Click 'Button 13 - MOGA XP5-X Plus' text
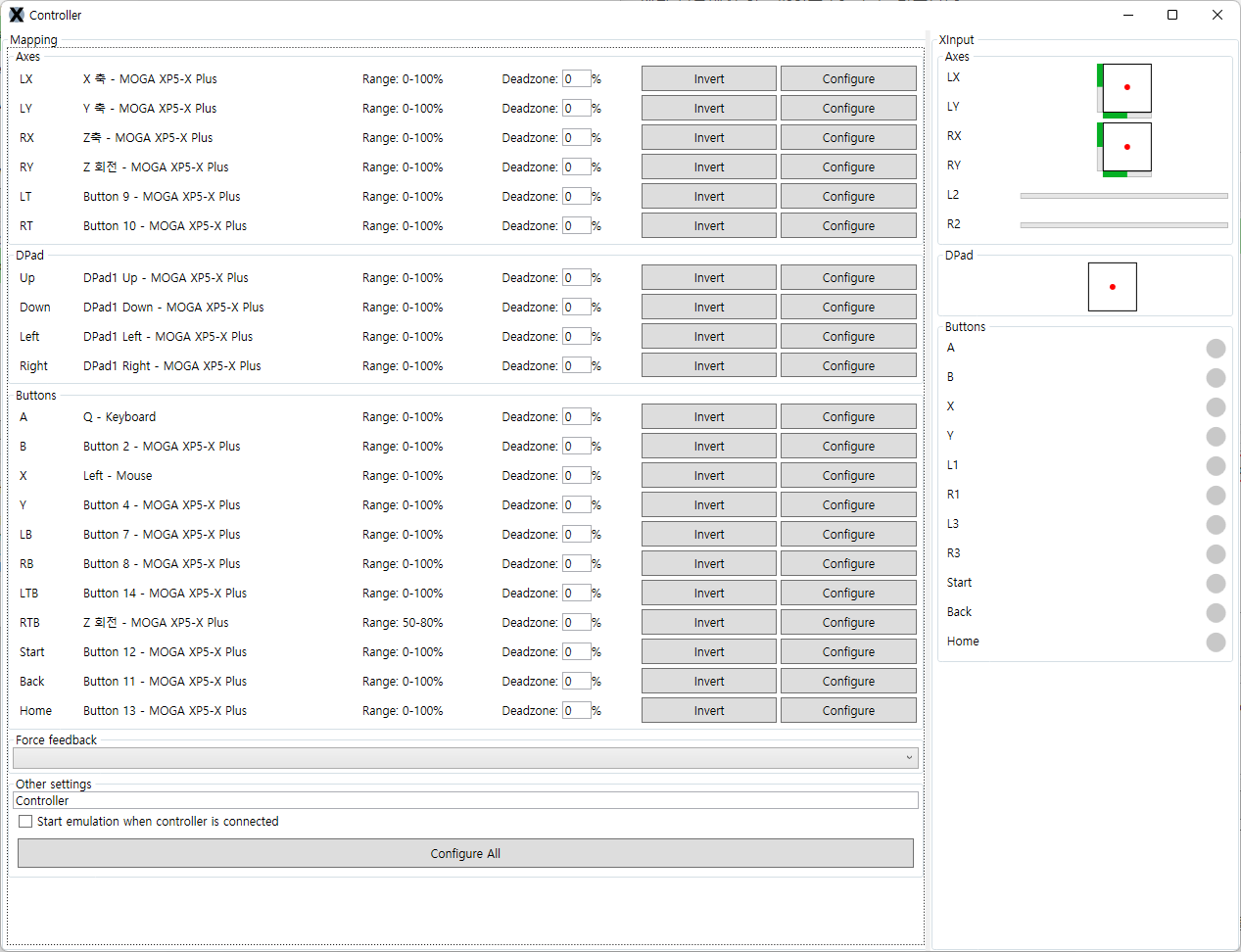 [165, 711]
